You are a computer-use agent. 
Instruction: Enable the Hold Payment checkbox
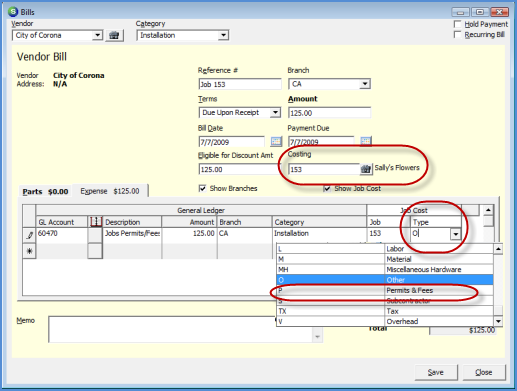(458, 24)
